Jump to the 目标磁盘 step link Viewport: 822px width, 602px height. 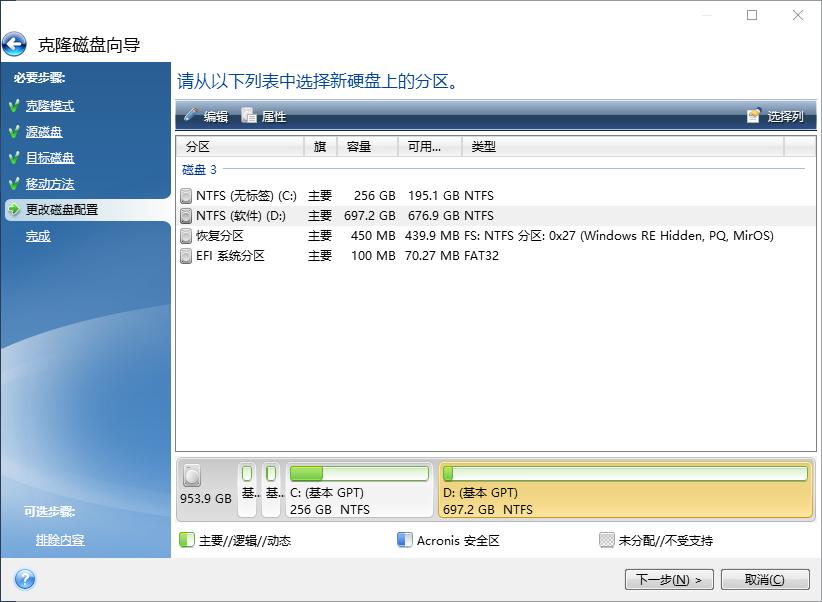point(52,158)
